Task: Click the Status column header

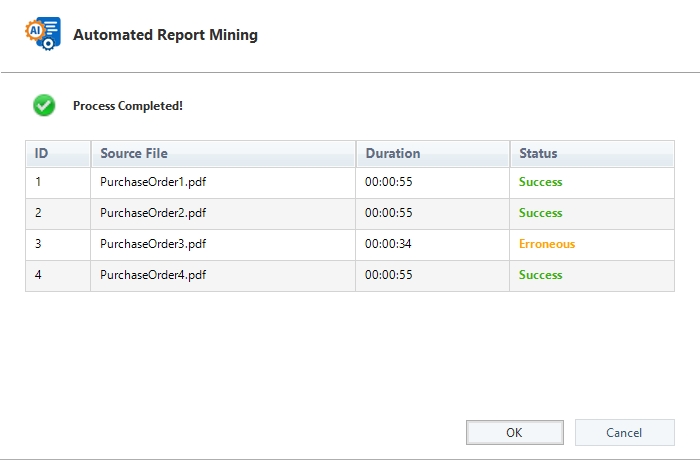Action: 538,154
